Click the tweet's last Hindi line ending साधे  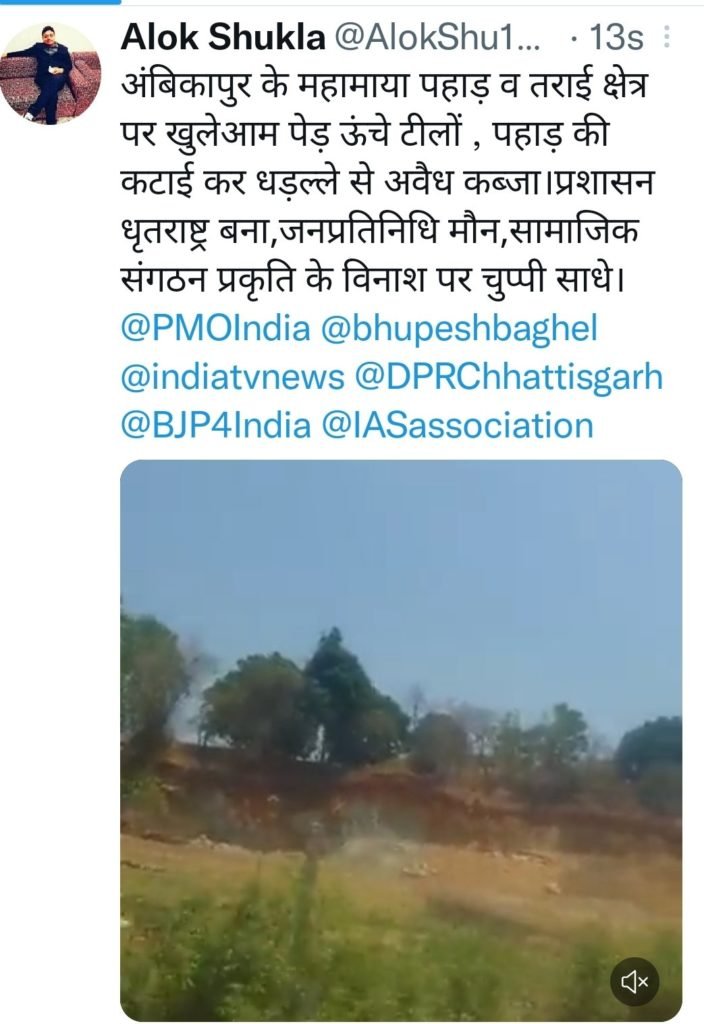[x=373, y=280]
